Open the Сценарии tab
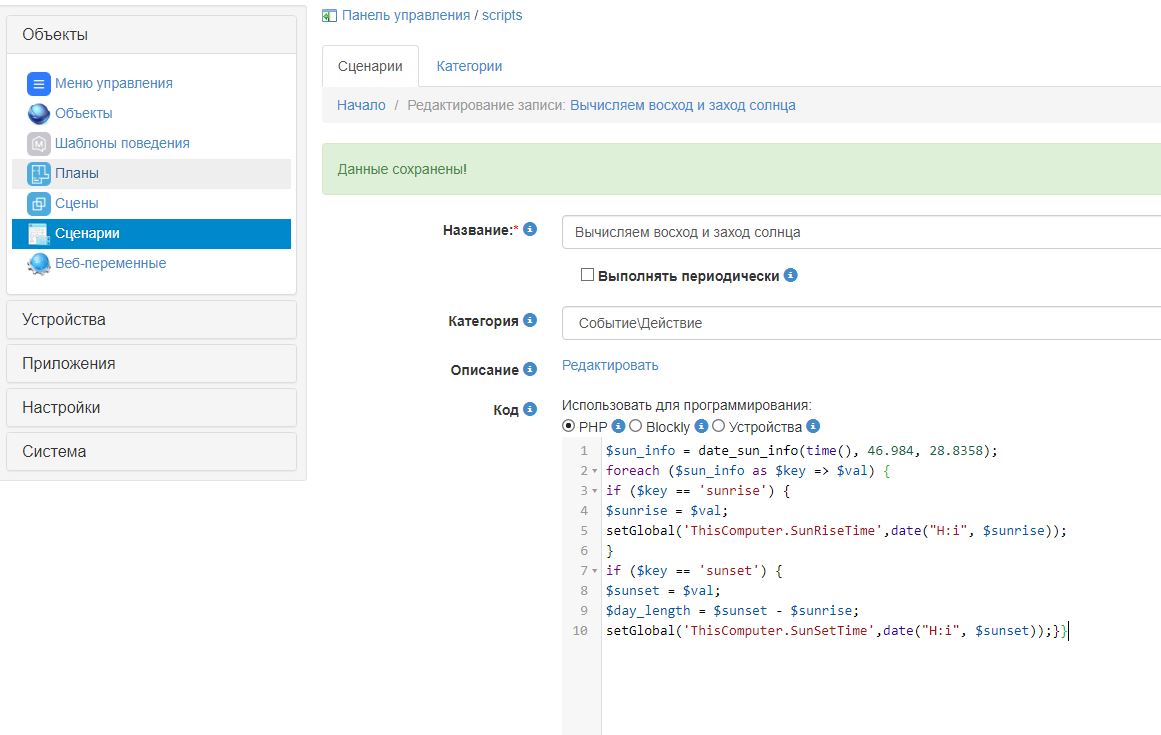The width and height of the screenshot is (1161, 735). 370,66
